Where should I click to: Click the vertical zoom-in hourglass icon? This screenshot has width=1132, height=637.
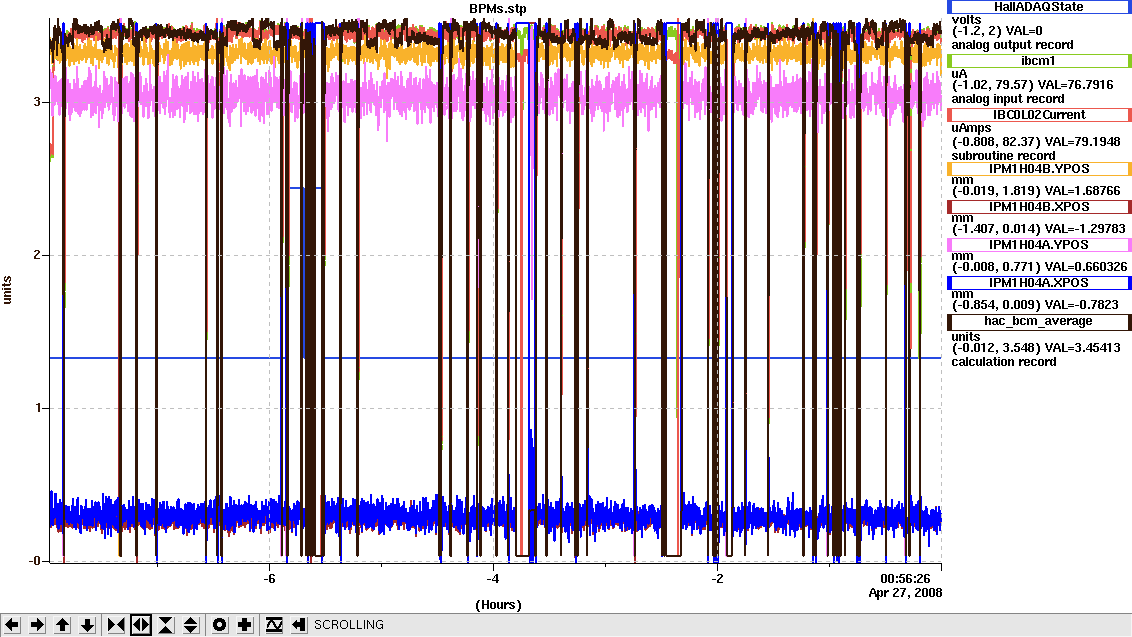click(x=165, y=625)
